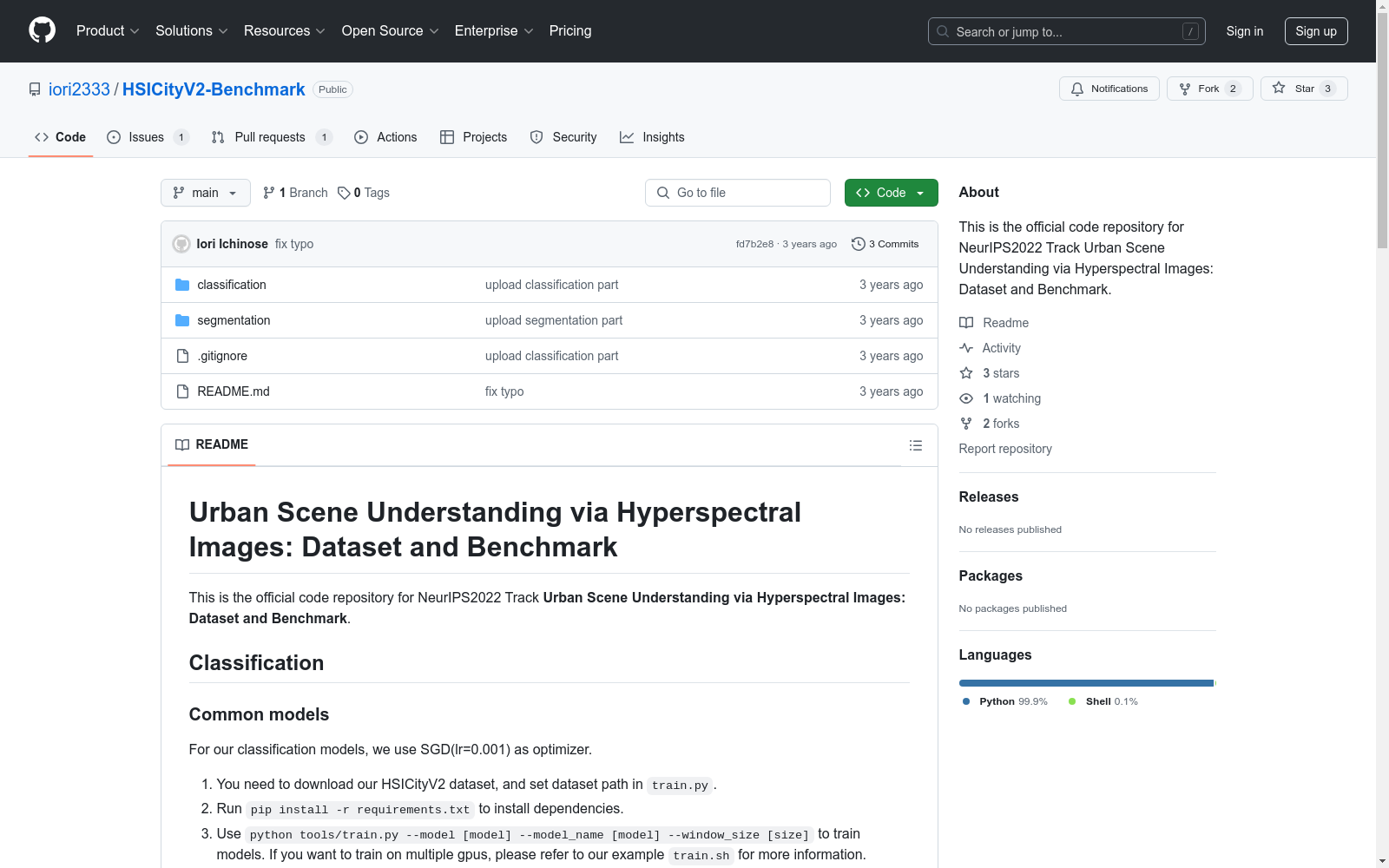The image size is (1389, 868).
Task: Click the Pricing link
Action: coord(570,30)
